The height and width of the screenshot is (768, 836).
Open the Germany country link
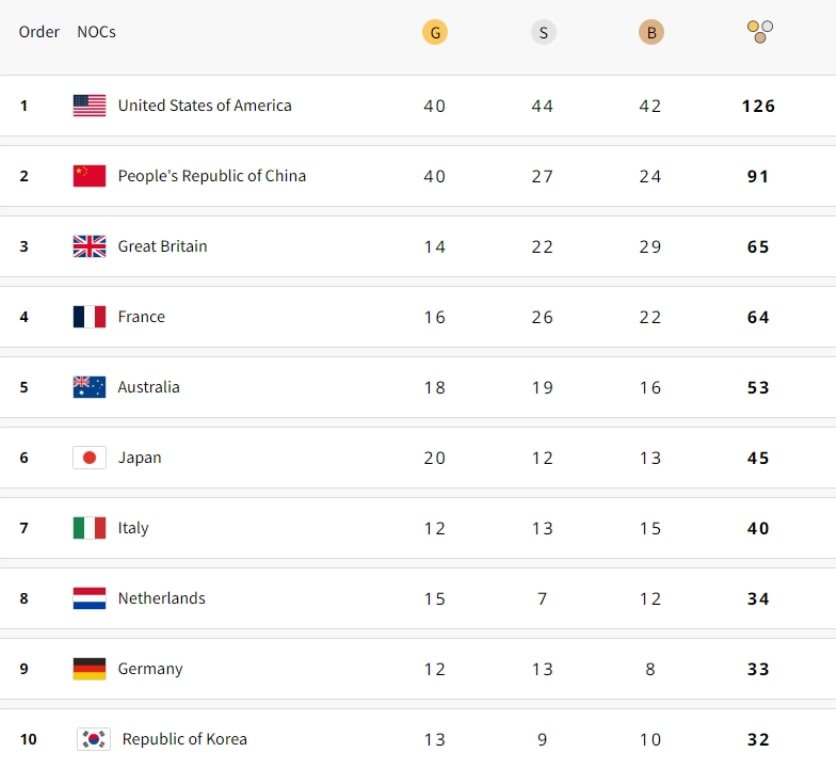point(150,669)
